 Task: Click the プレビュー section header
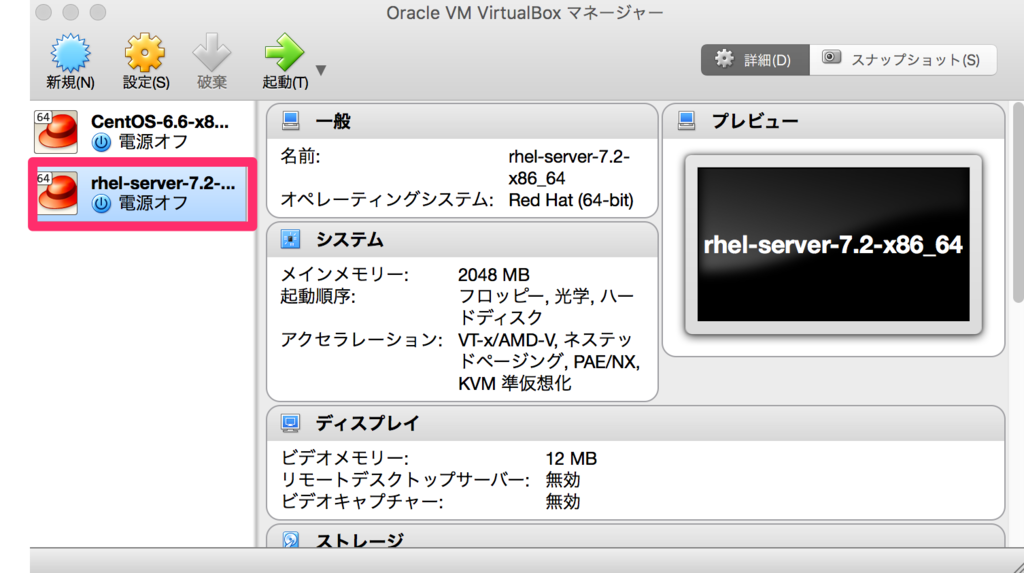click(833, 122)
